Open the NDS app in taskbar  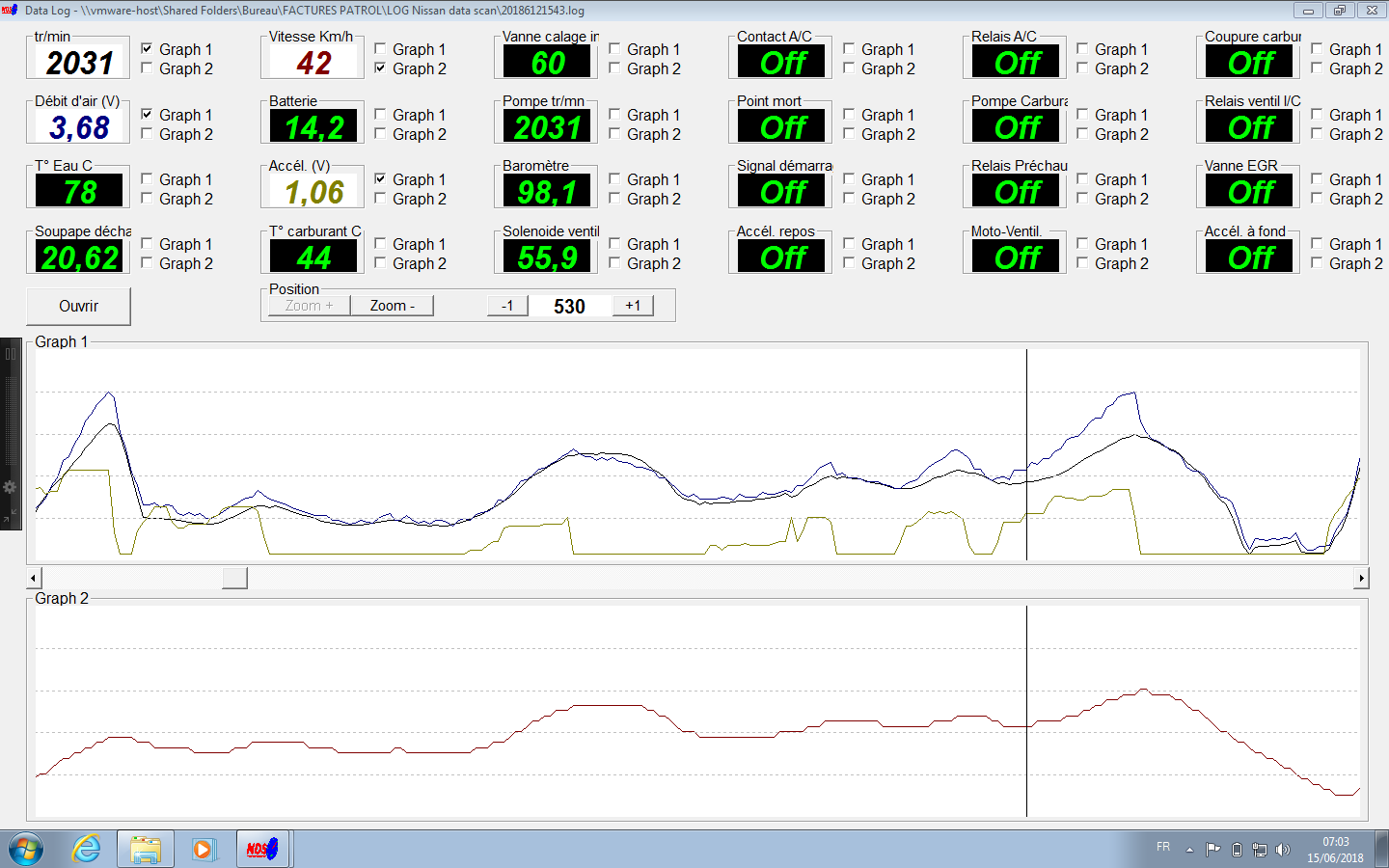pos(263,850)
